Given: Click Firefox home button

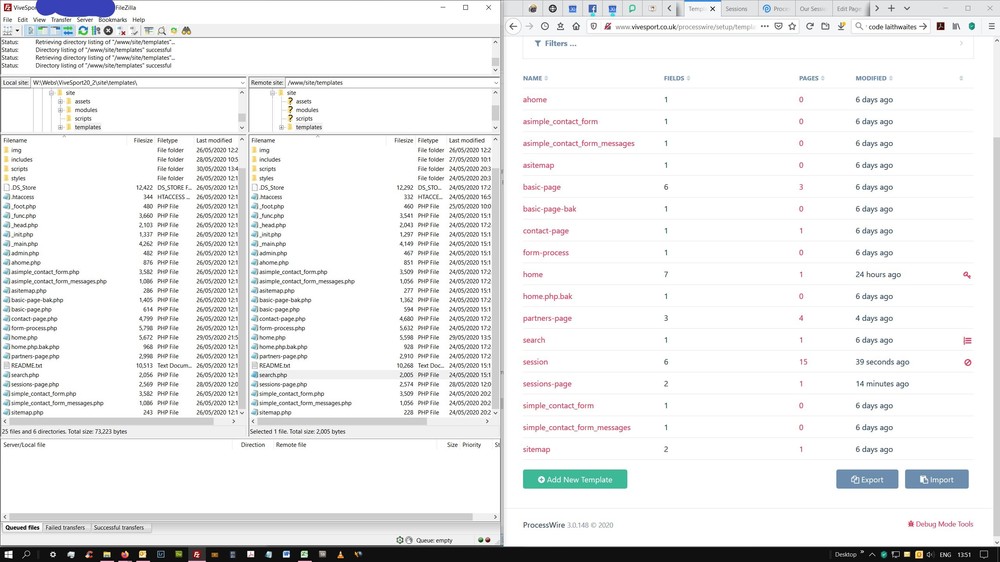Looking at the screenshot, I should [x=576, y=27].
